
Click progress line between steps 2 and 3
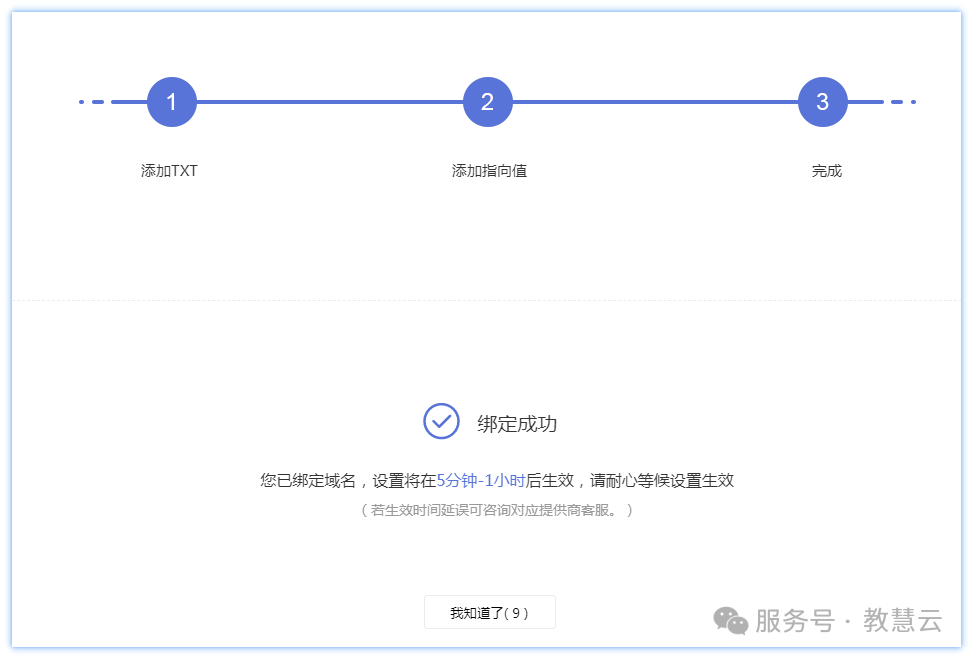[x=655, y=102]
